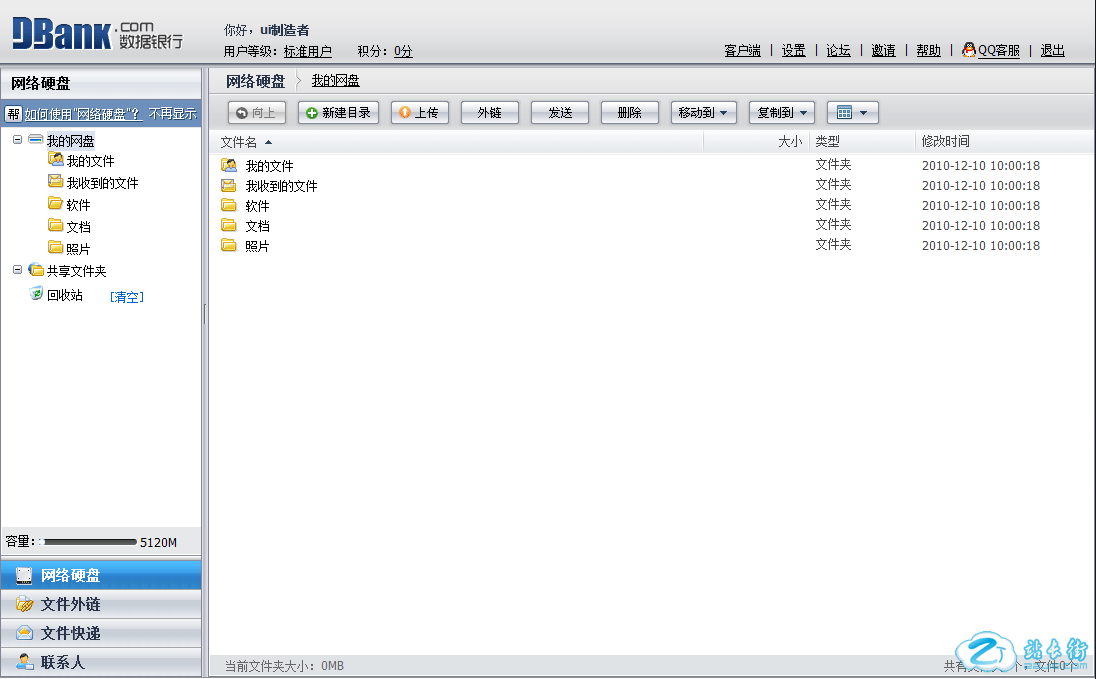The height and width of the screenshot is (679, 1096).
Task: Click the help icon beside 如何使用网络硬盘
Action: [x=14, y=114]
